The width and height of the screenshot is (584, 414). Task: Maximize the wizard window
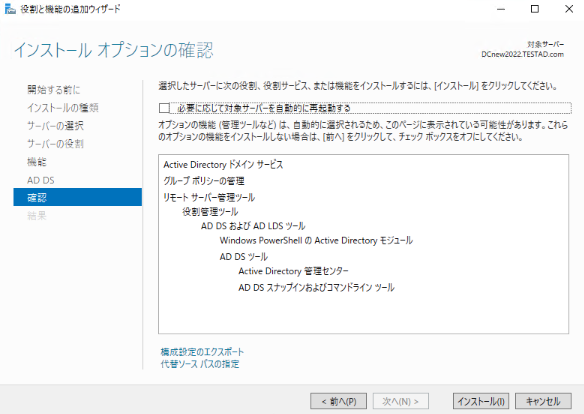click(535, 9)
